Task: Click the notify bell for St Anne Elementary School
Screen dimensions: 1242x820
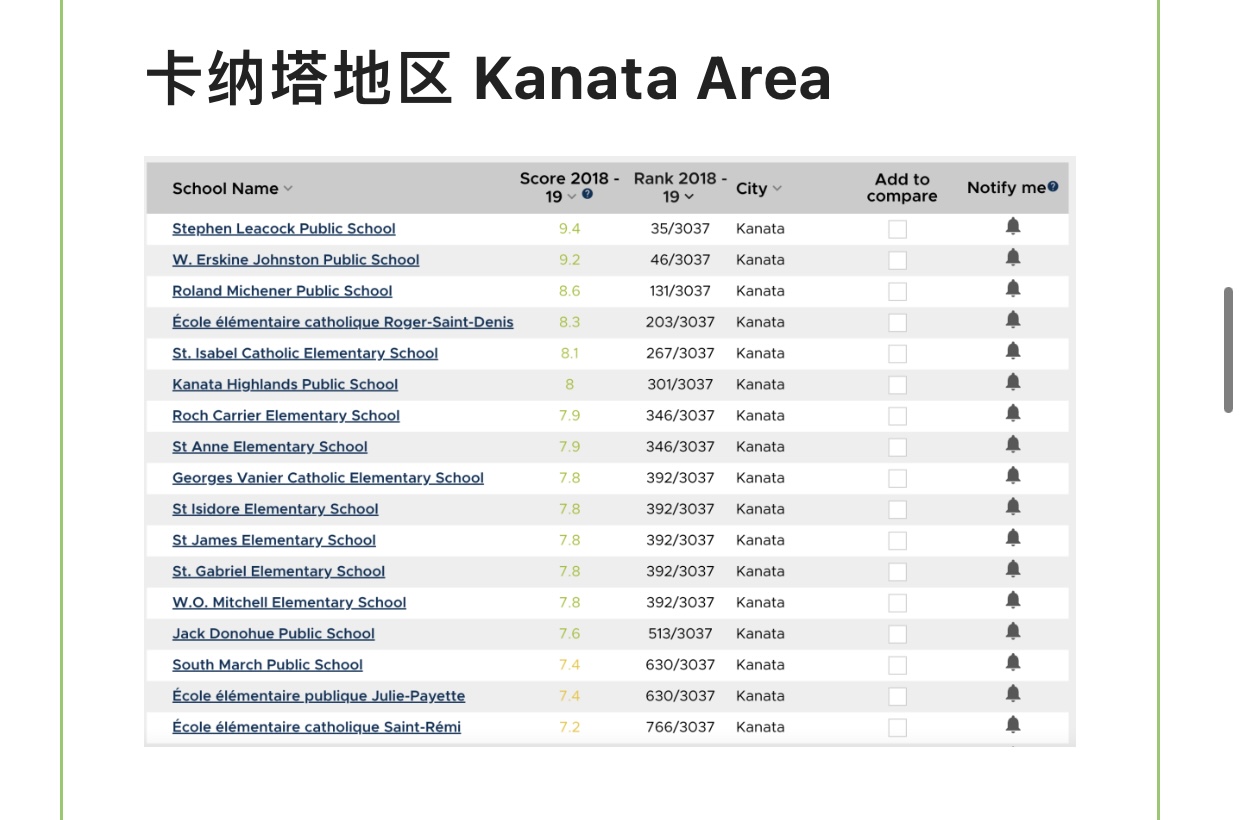Action: pos(1012,445)
